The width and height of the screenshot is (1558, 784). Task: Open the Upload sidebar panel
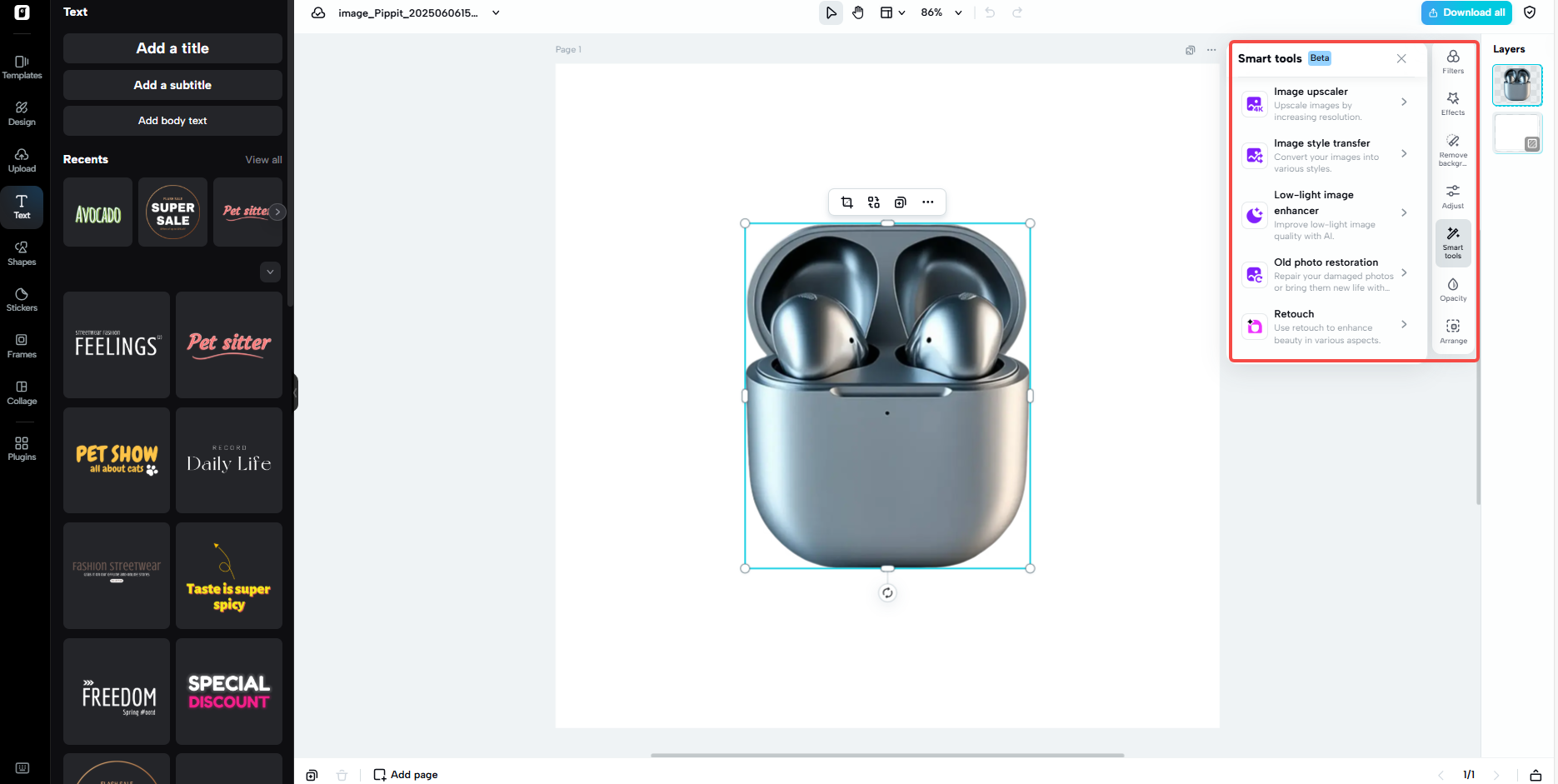pos(22,161)
